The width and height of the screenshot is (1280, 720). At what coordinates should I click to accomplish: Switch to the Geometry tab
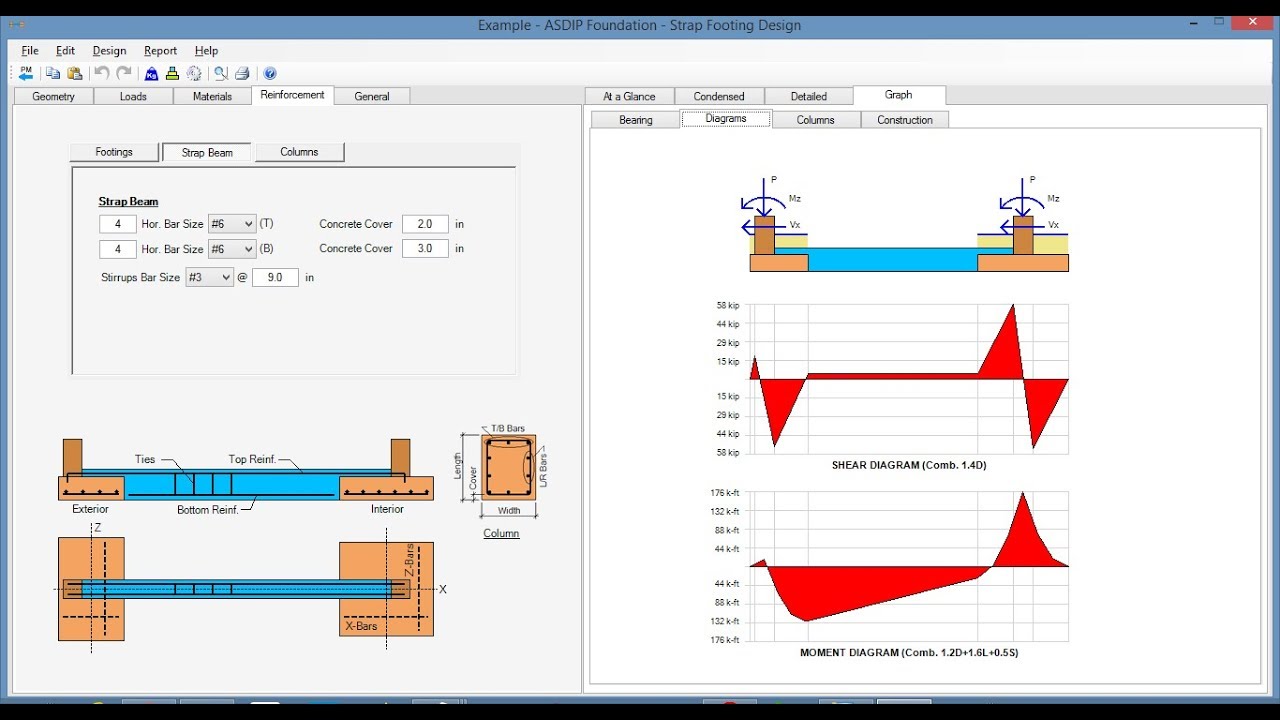pyautogui.click(x=53, y=96)
